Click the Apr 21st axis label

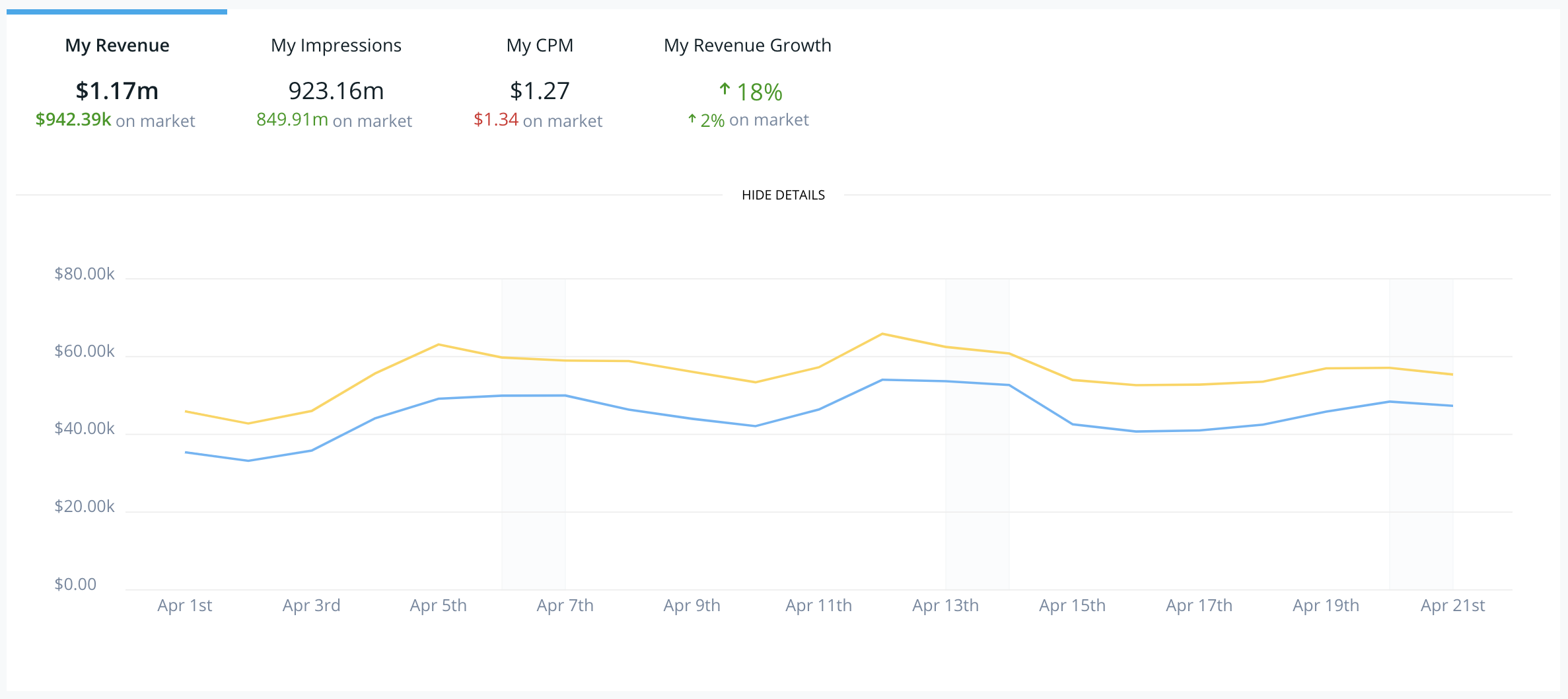pyautogui.click(x=1453, y=605)
